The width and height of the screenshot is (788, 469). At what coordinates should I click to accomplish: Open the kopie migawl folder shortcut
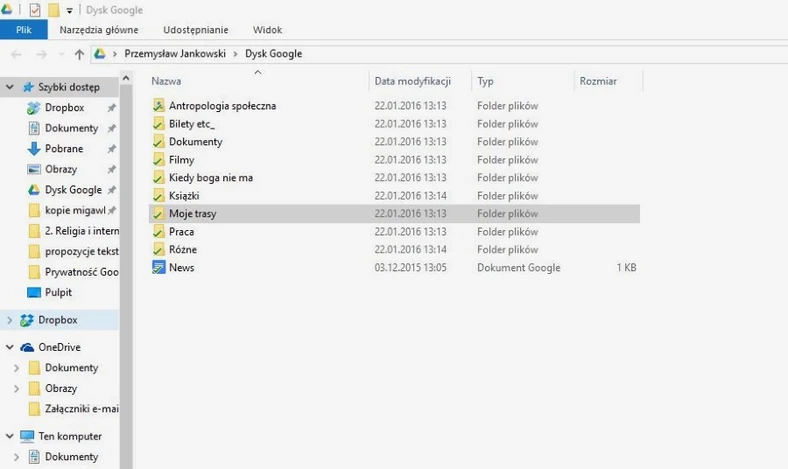tap(75, 210)
